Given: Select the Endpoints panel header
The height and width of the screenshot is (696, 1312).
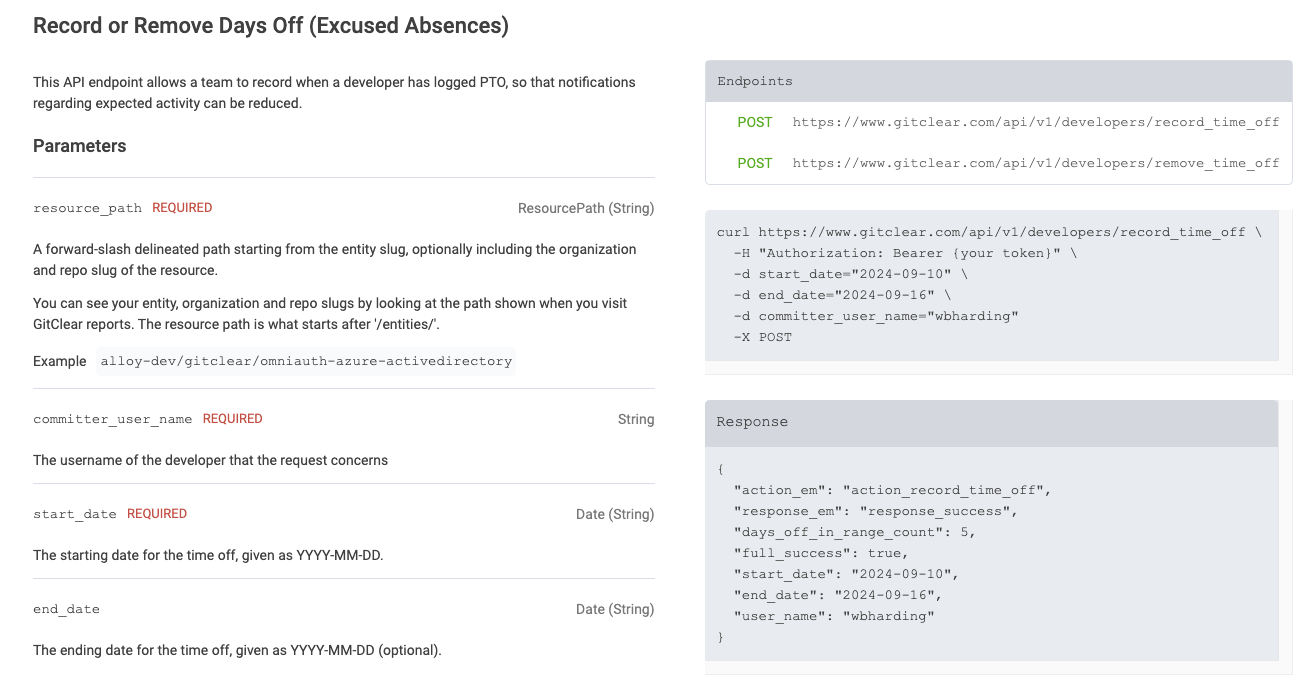Looking at the screenshot, I should [x=998, y=81].
